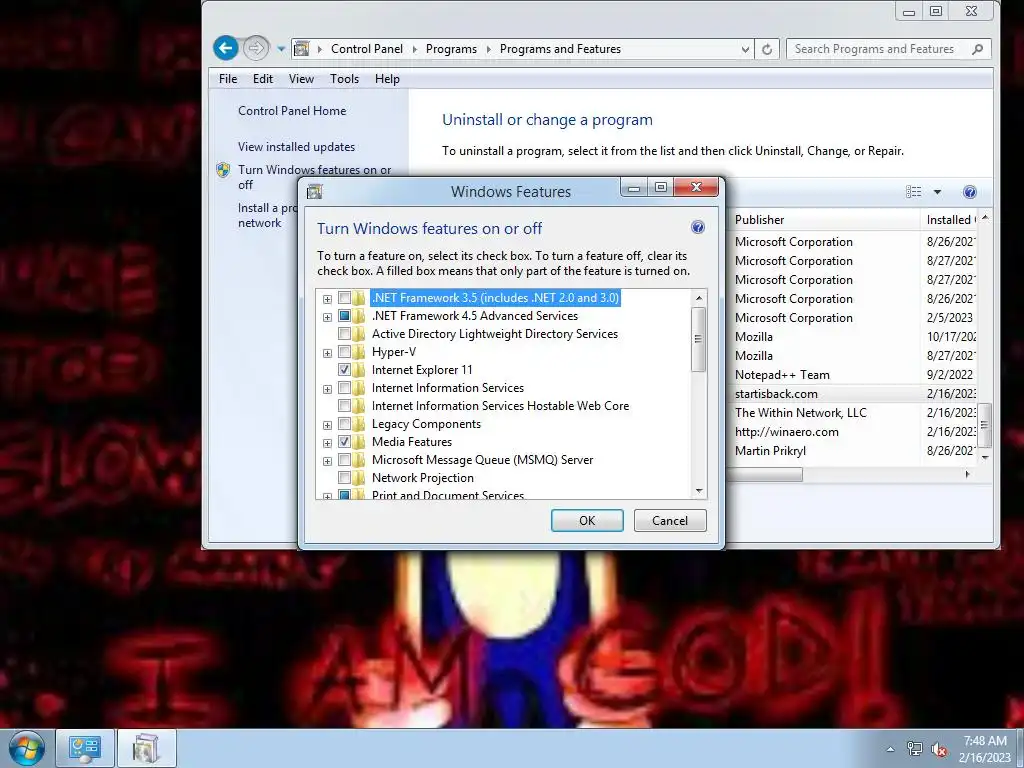
Task: Click Control Panel breadcrumb in address bar
Action: 367,49
